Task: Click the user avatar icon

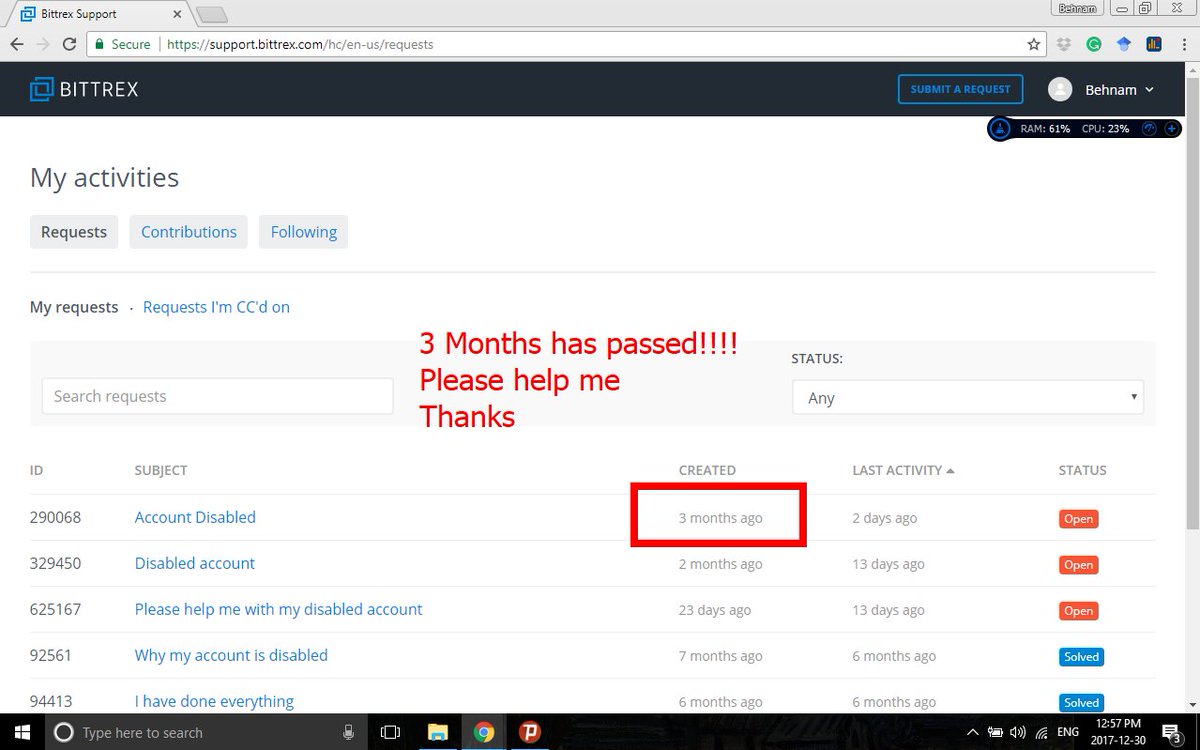Action: pyautogui.click(x=1060, y=89)
